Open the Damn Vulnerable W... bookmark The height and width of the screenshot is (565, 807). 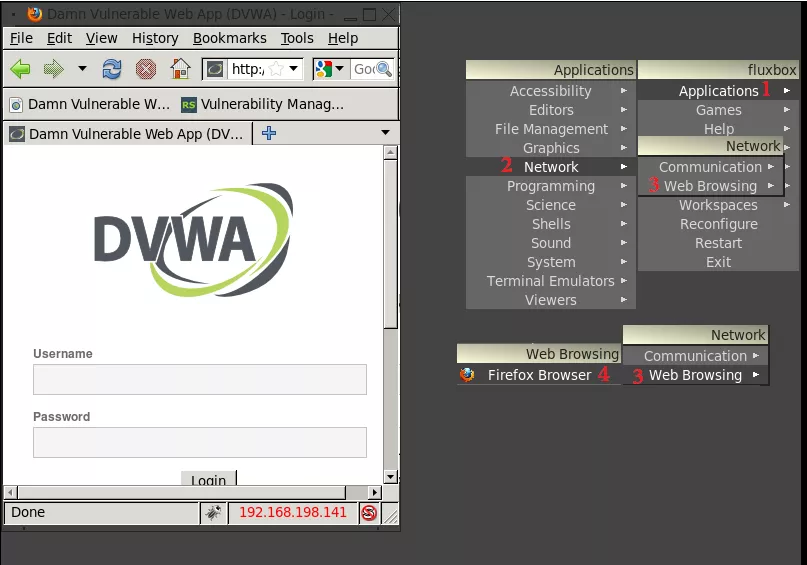[x=90, y=104]
